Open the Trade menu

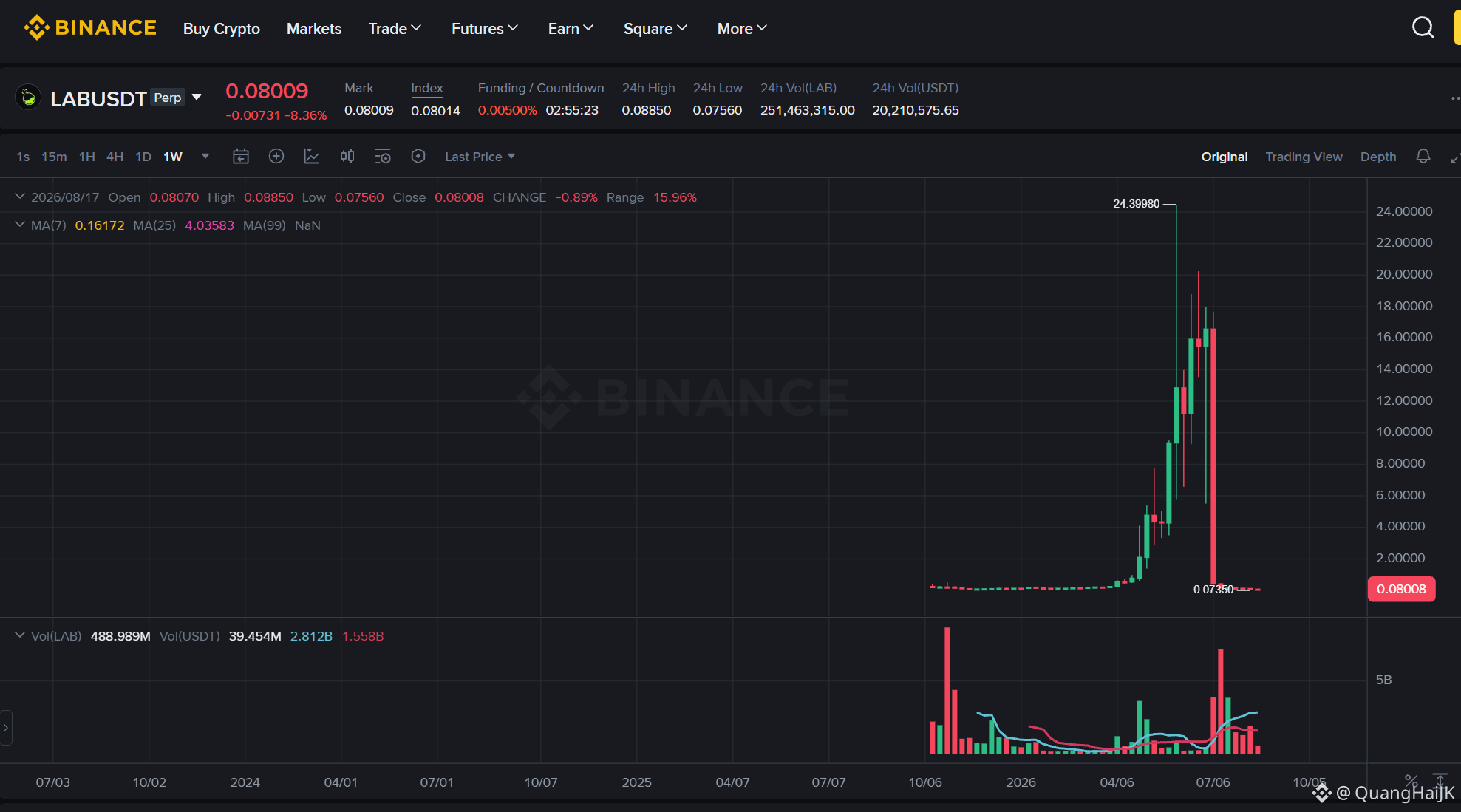395,28
